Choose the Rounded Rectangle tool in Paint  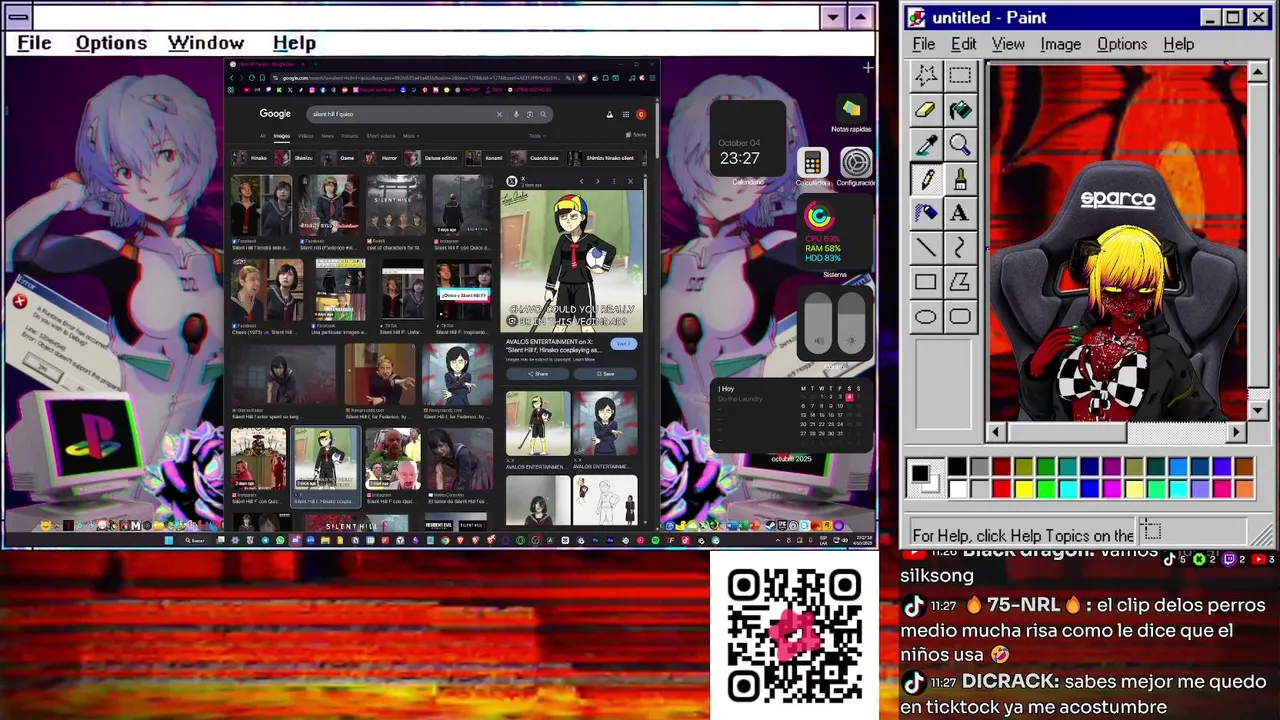960,317
